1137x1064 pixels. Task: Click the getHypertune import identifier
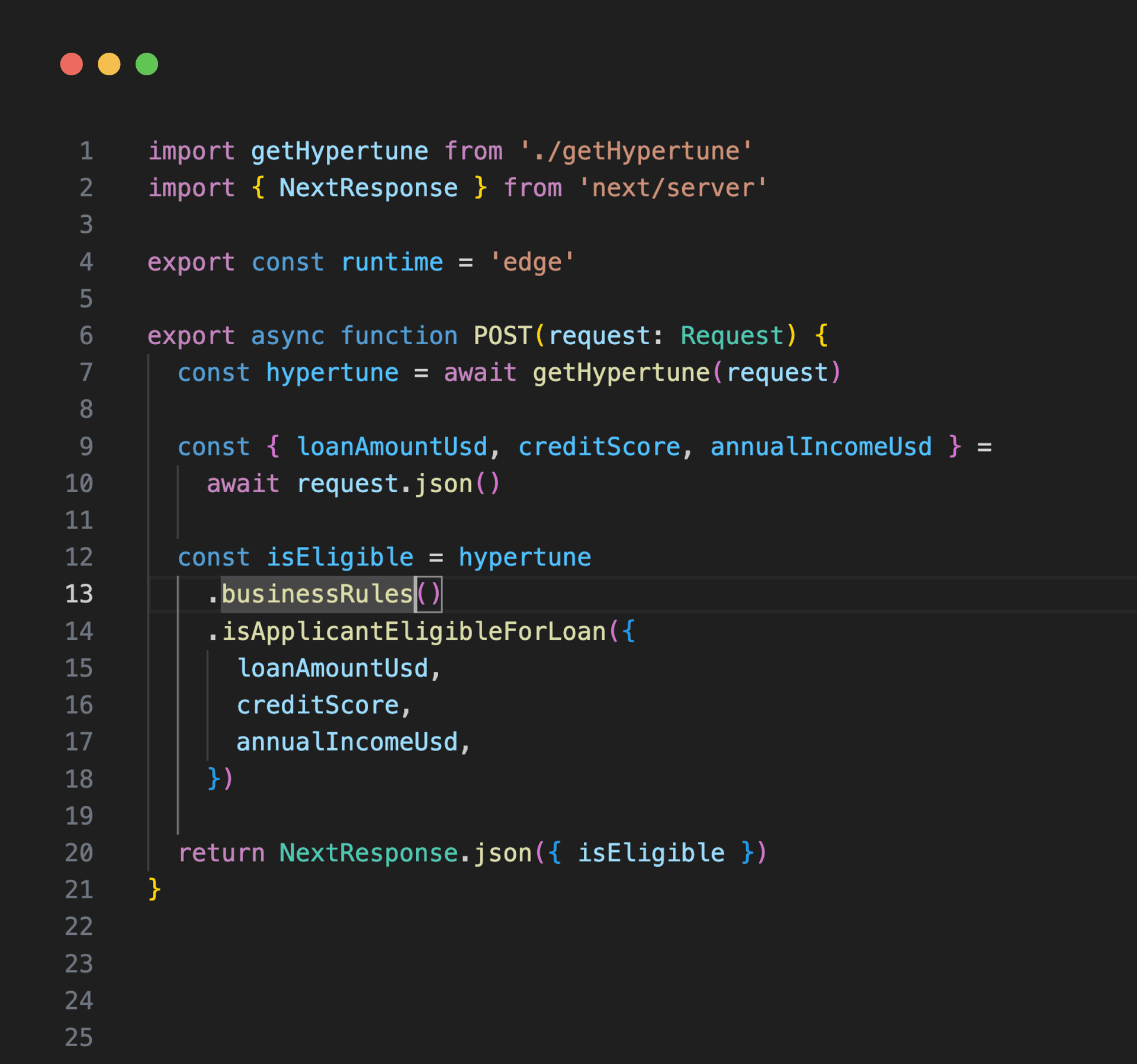pyautogui.click(x=339, y=152)
